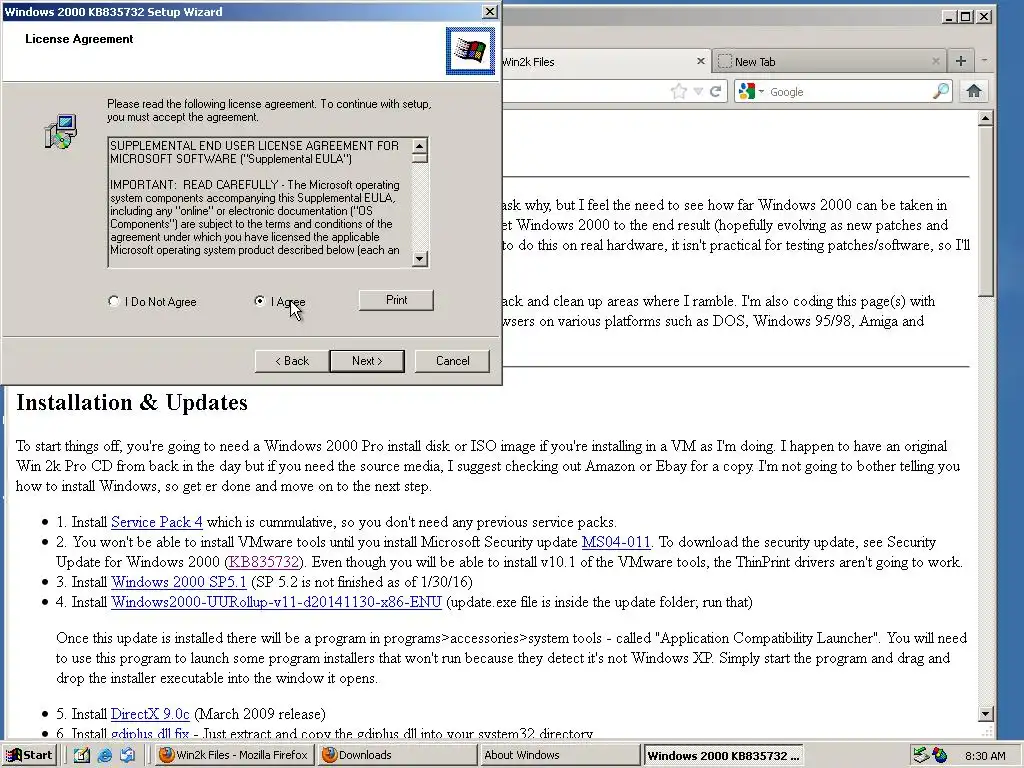Image resolution: width=1024 pixels, height=768 pixels.
Task: Switch to the New Tab tab in Firefox
Action: pos(823,62)
